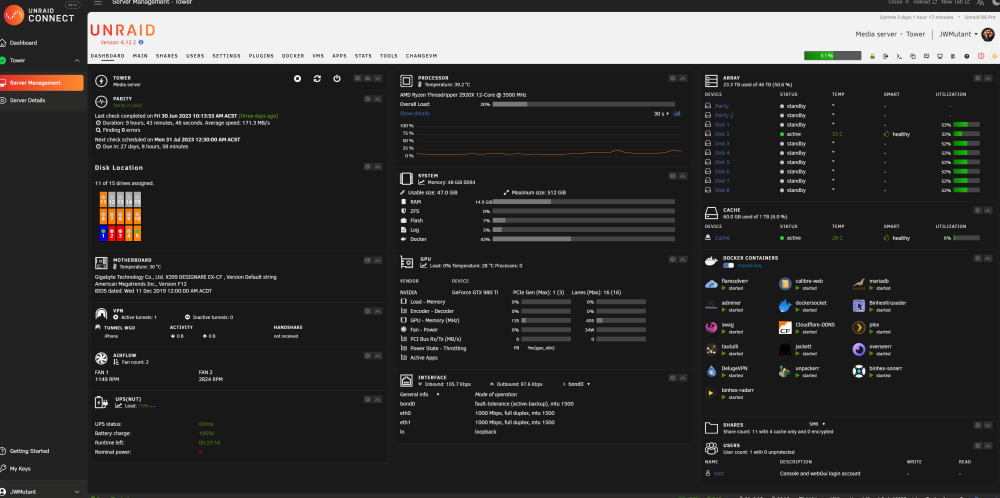Click the green lock icon in header toolbar
The width and height of the screenshot is (1000, 498).
pos(872,56)
